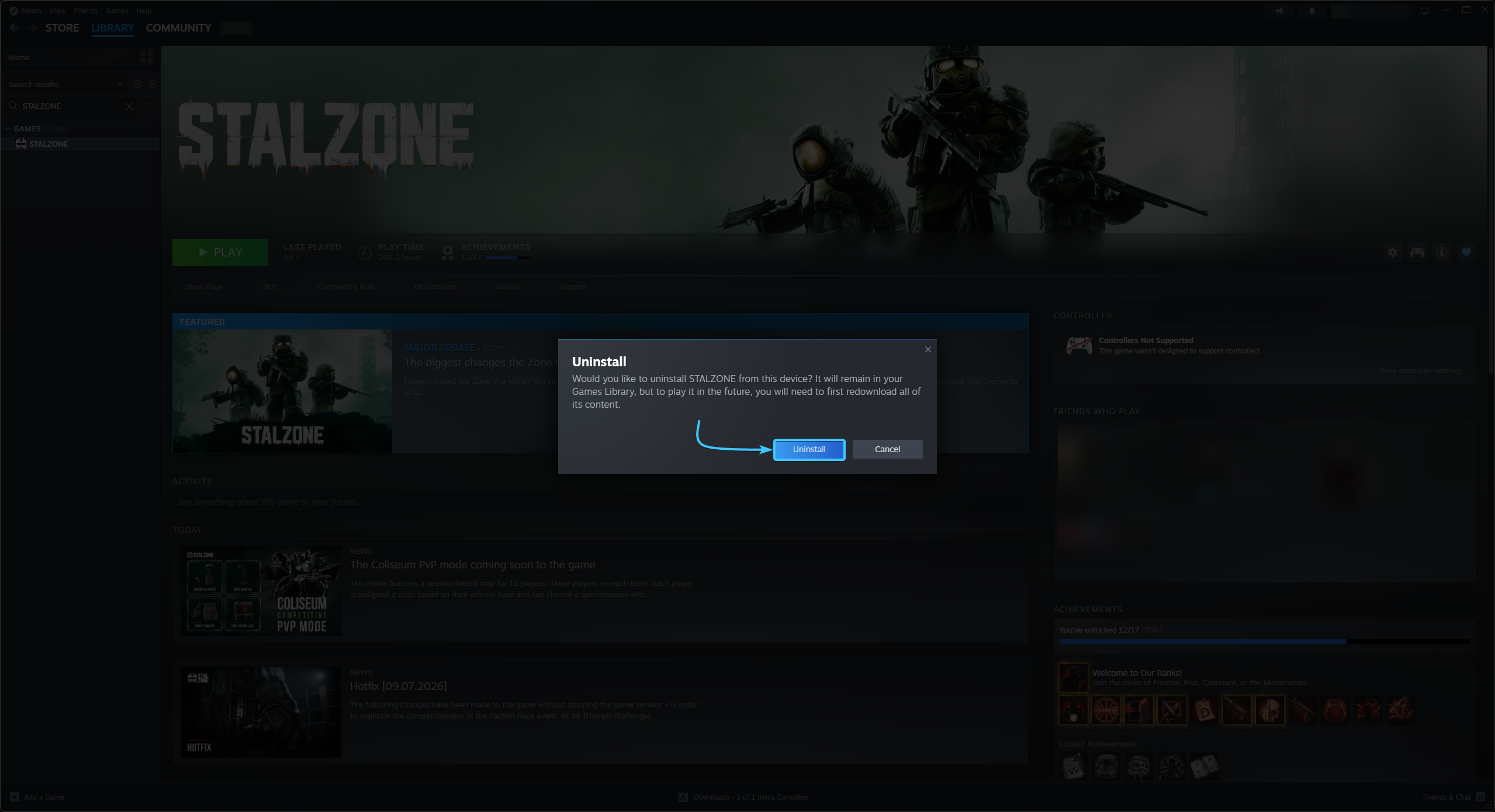Open the Community Hub link
The height and width of the screenshot is (812, 1495).
pyautogui.click(x=345, y=286)
